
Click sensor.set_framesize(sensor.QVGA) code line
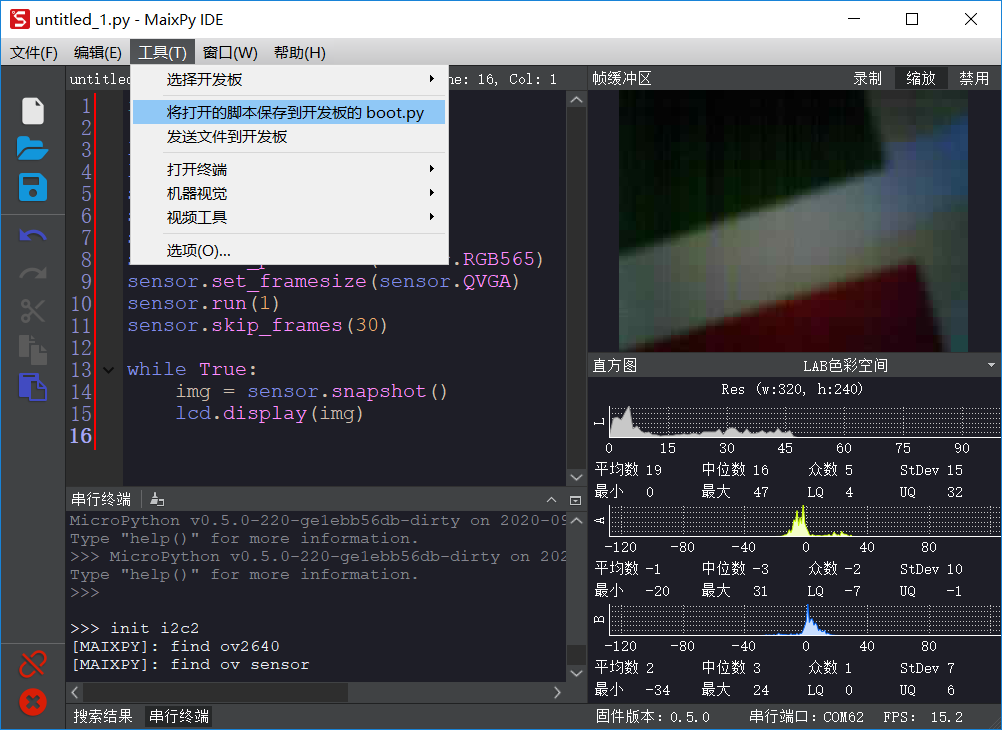(x=323, y=281)
